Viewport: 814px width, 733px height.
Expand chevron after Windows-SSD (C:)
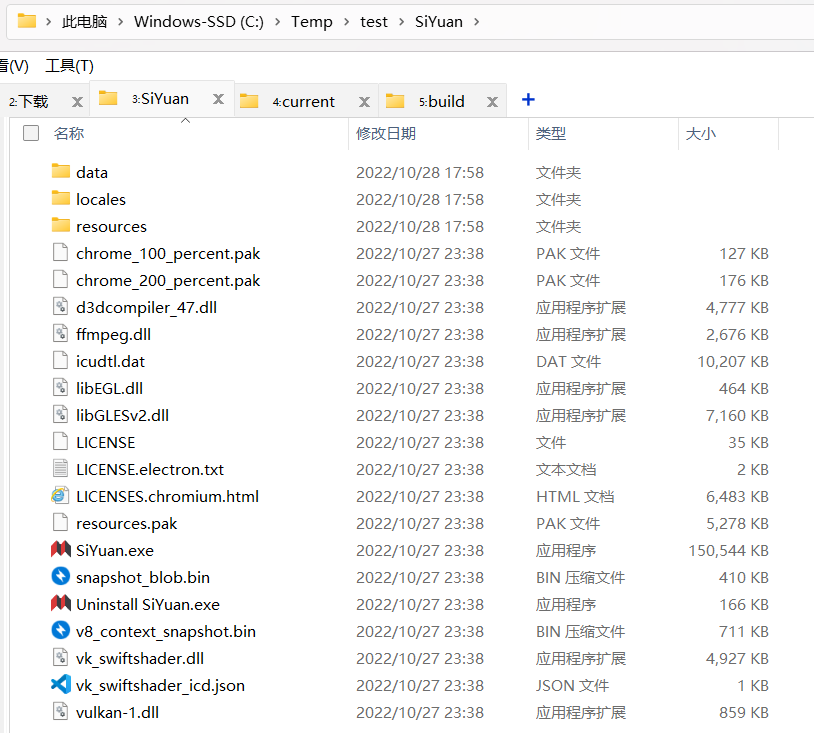pyautogui.click(x=278, y=22)
